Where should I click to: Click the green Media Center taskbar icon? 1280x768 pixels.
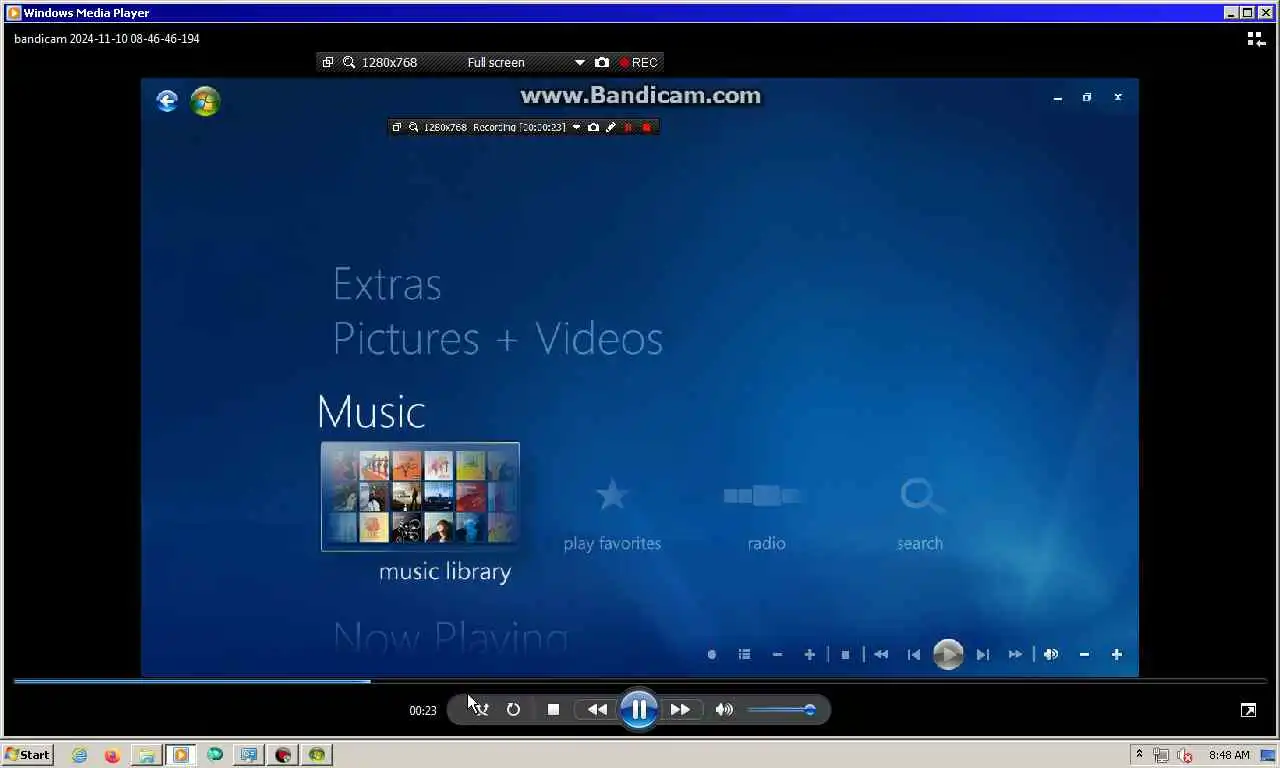click(317, 755)
